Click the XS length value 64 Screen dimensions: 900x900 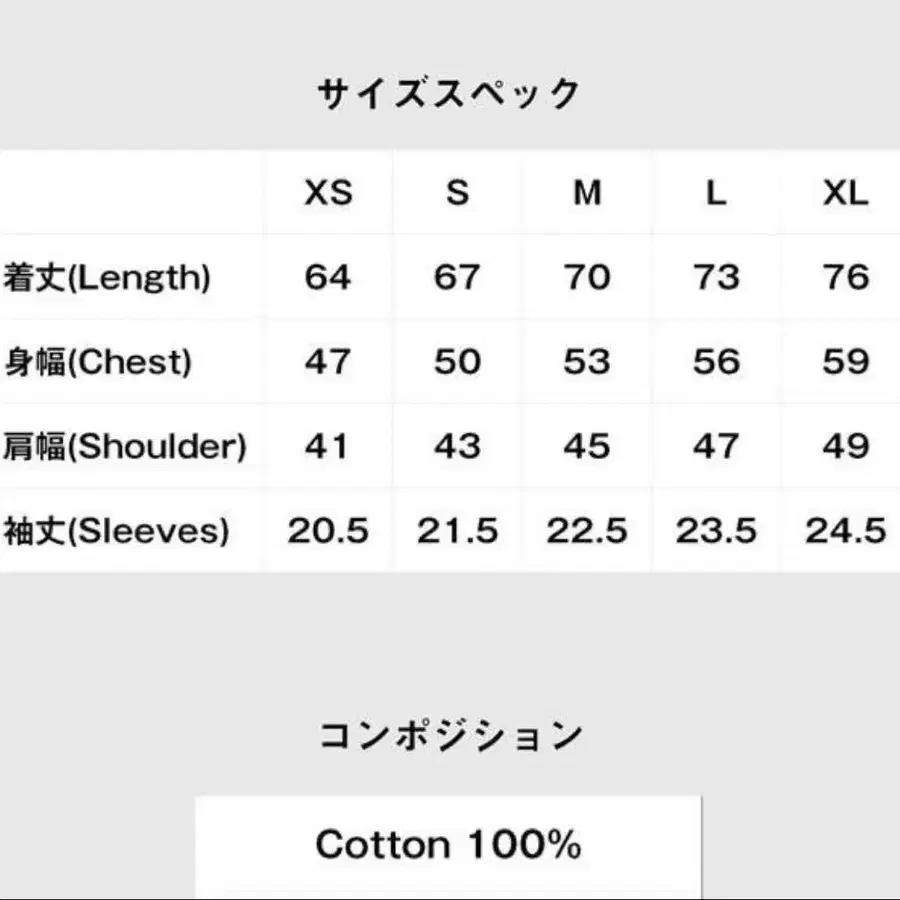click(328, 277)
